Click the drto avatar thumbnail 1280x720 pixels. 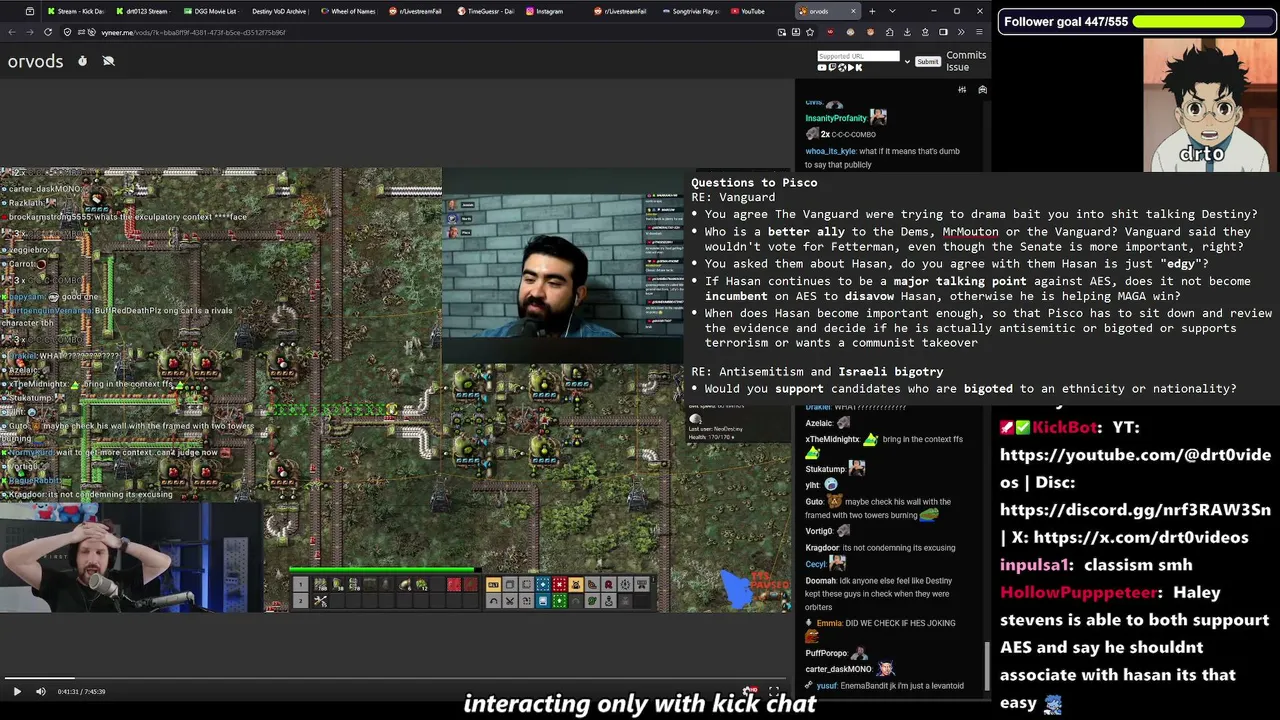tap(1208, 106)
